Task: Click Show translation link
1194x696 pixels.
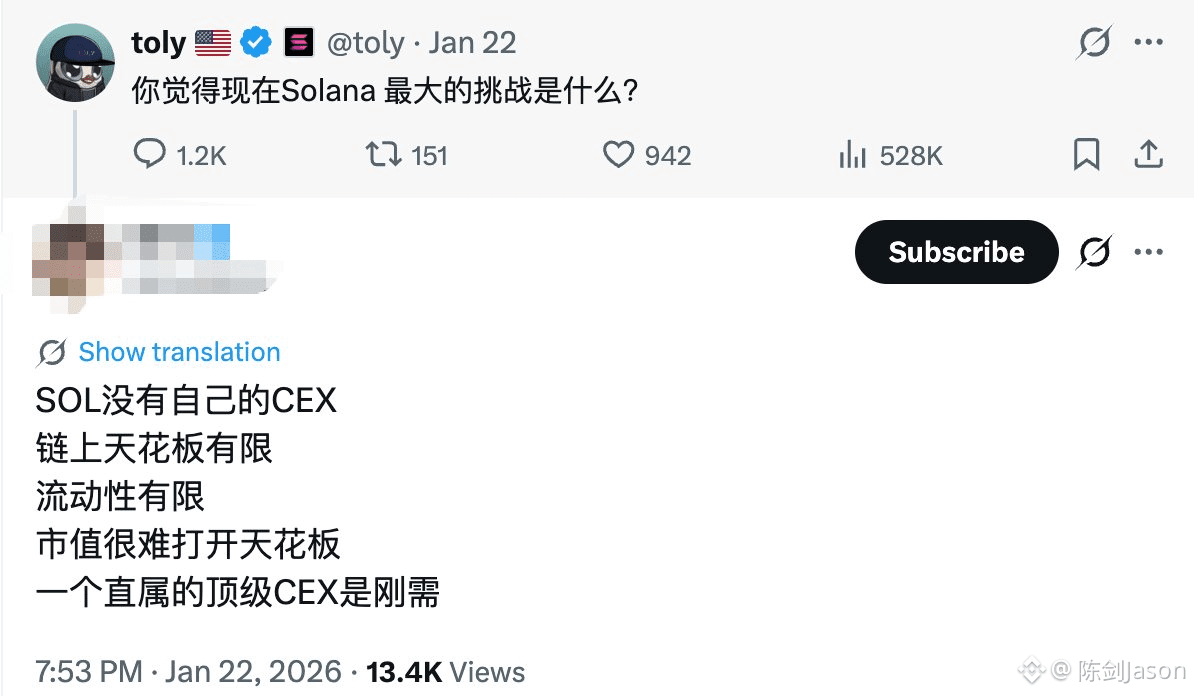Action: pos(180,352)
